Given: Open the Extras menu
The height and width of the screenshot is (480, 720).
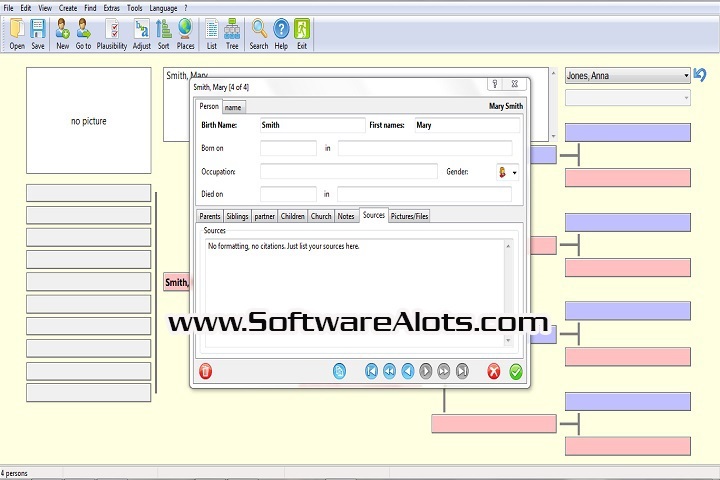Looking at the screenshot, I should (x=112, y=8).
